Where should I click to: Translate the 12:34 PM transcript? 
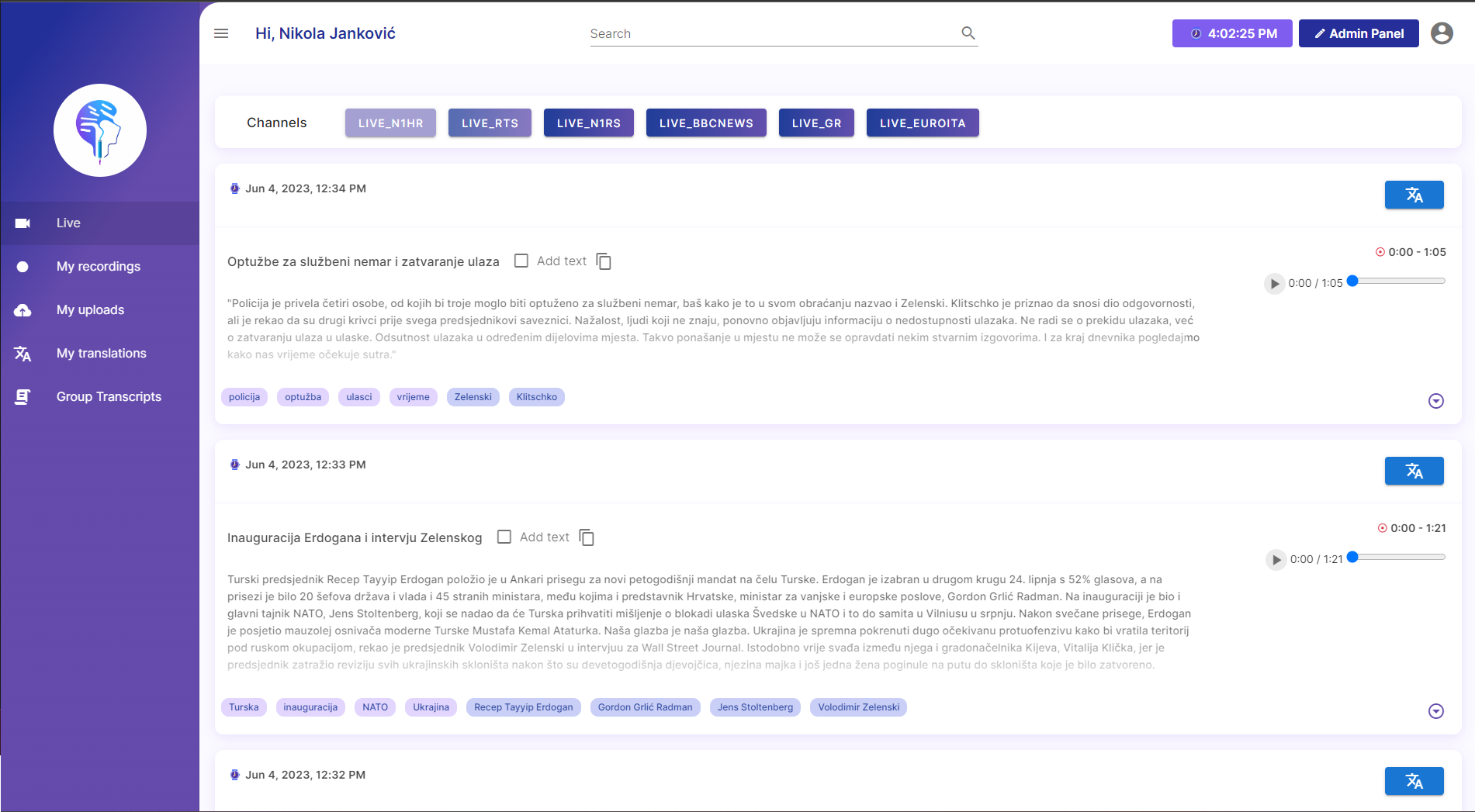(1414, 195)
